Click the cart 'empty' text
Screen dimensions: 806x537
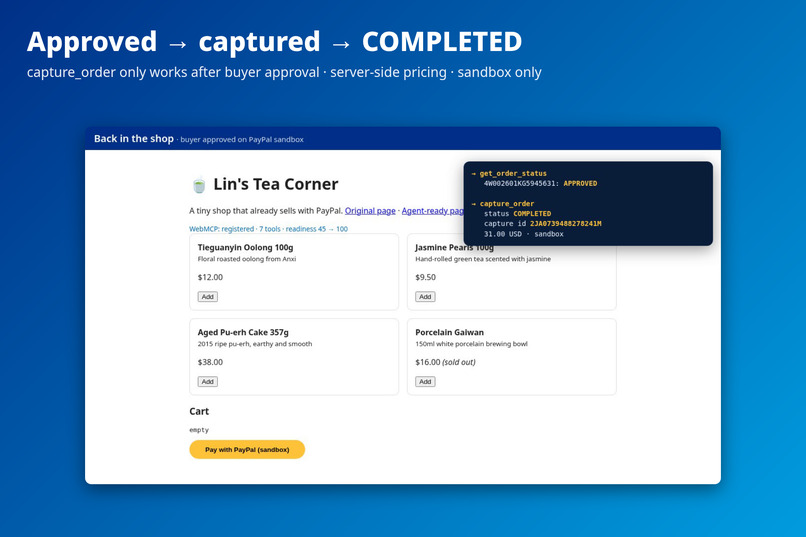tap(199, 430)
